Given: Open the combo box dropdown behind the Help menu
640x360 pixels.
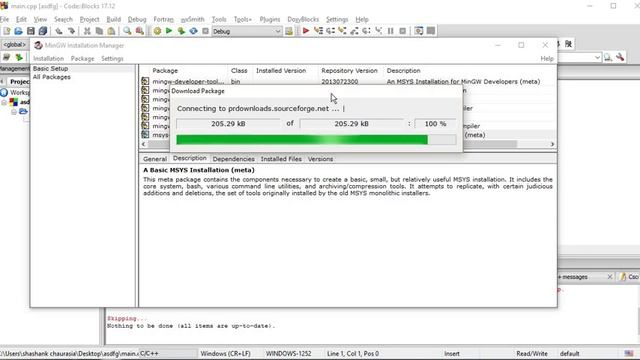Looking at the screenshot, I should [597, 58].
